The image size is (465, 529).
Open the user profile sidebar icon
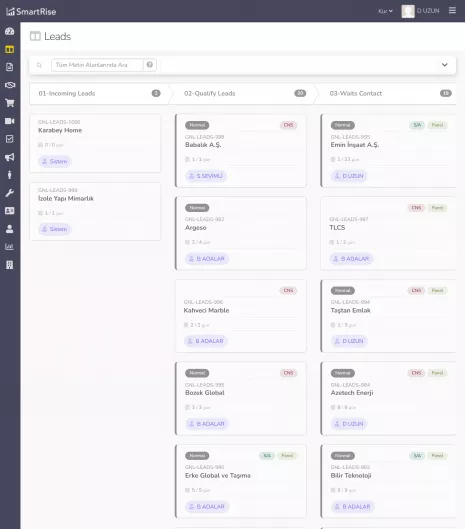pyautogui.click(x=10, y=229)
